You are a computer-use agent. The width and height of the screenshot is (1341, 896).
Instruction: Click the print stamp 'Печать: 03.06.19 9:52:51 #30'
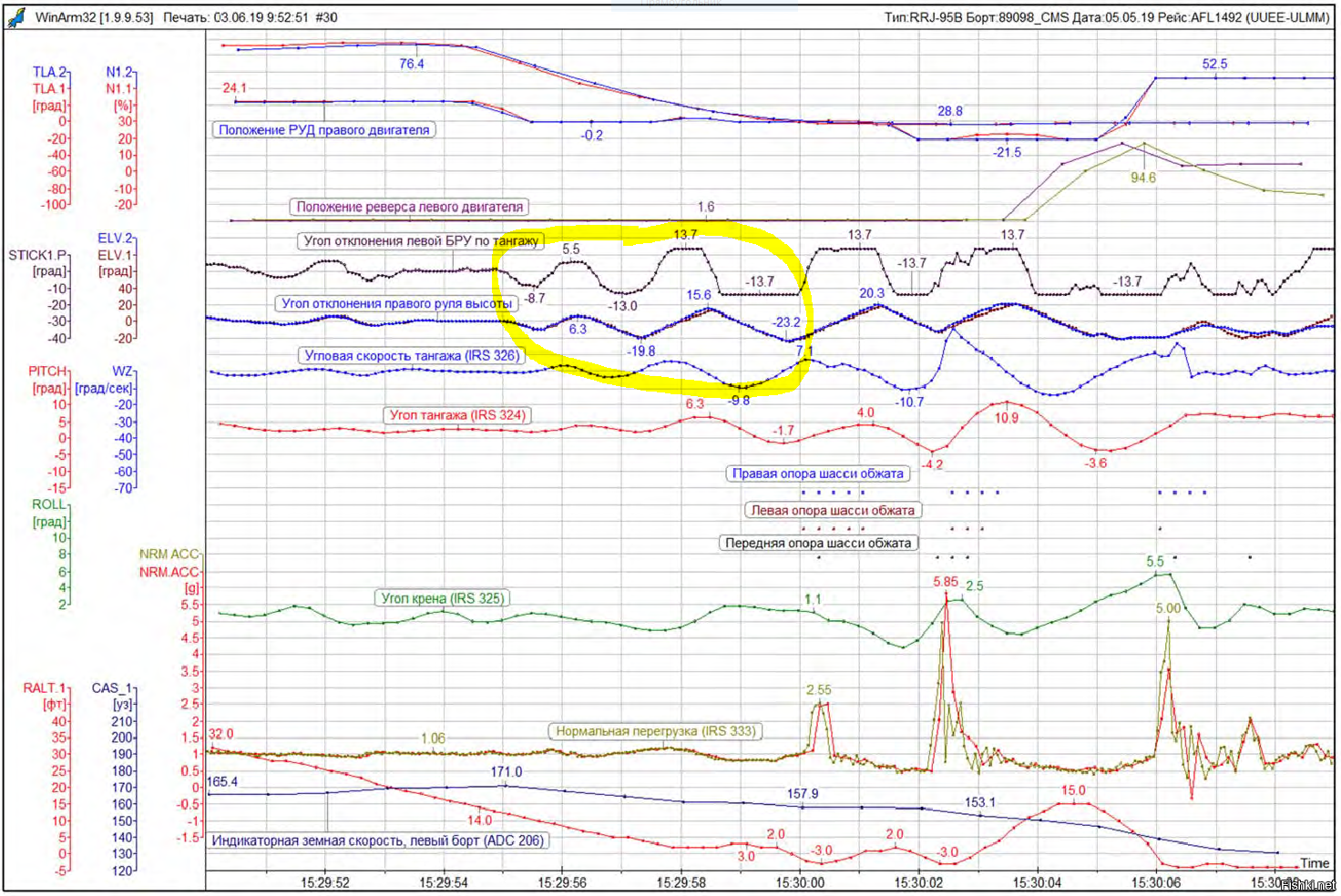[251, 17]
